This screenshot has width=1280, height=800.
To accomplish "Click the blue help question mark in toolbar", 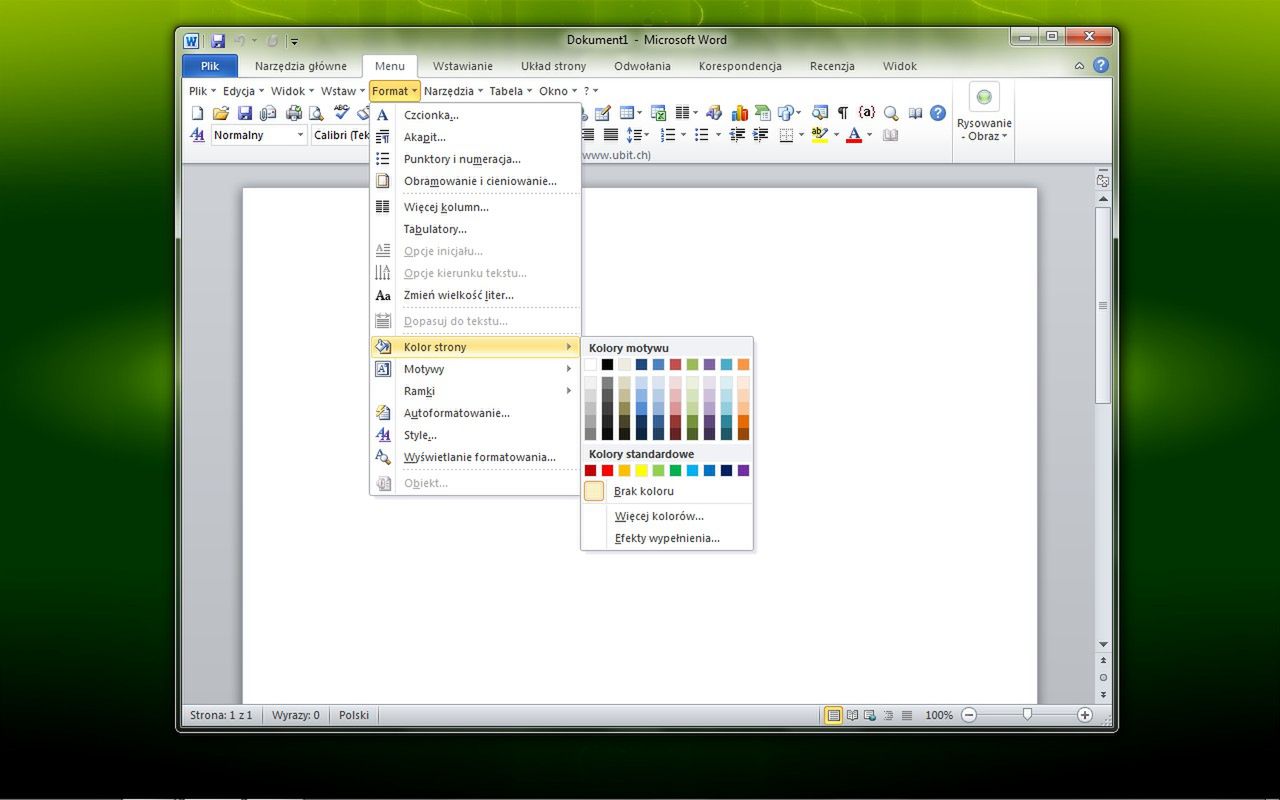I will coord(938,113).
